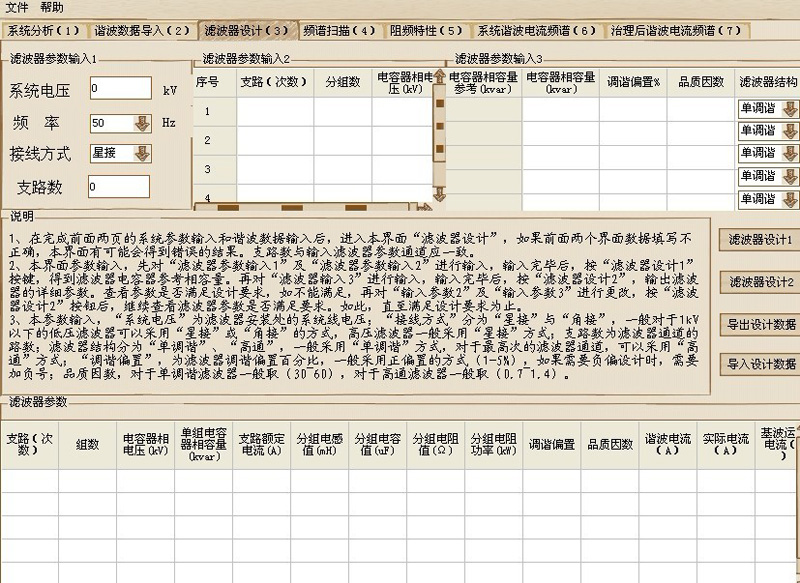
Task: Click the 系统电压 input field
Action: (120, 89)
